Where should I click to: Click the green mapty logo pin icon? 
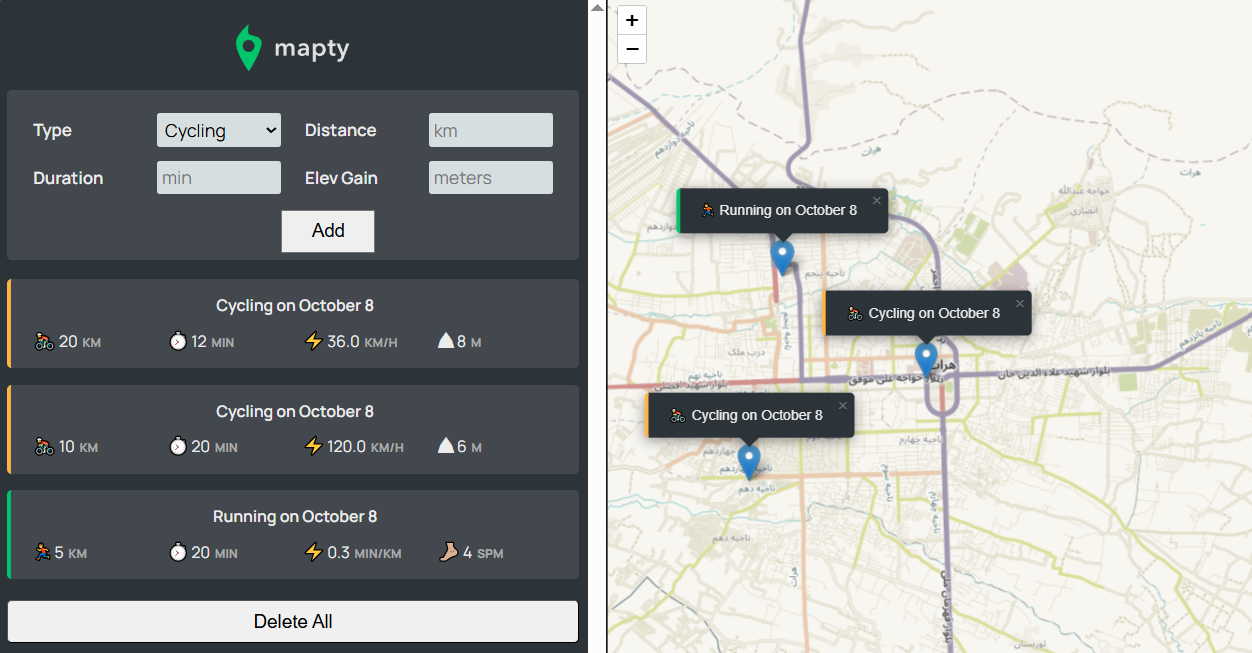point(248,48)
